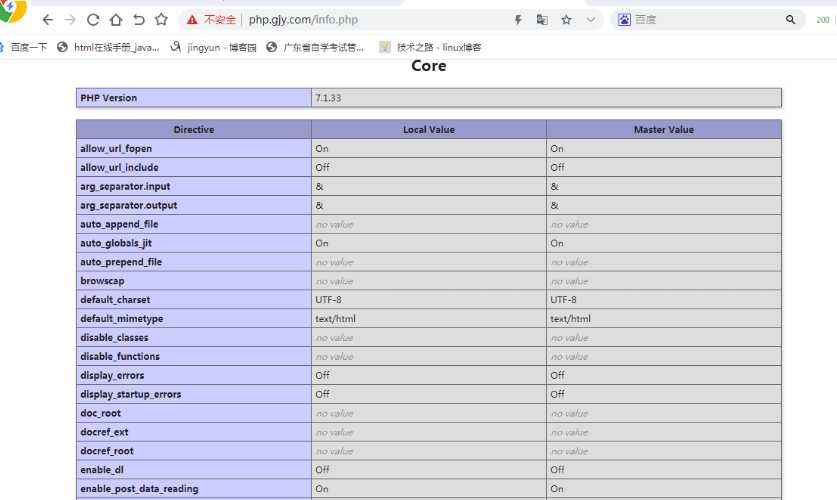This screenshot has width=837, height=500.
Task: Click the forward navigation arrow
Action: tap(70, 20)
